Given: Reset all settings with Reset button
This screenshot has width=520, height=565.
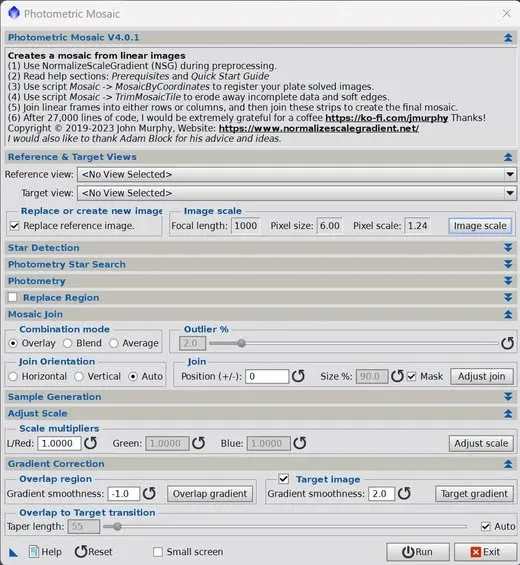Looking at the screenshot, I should point(93,552).
